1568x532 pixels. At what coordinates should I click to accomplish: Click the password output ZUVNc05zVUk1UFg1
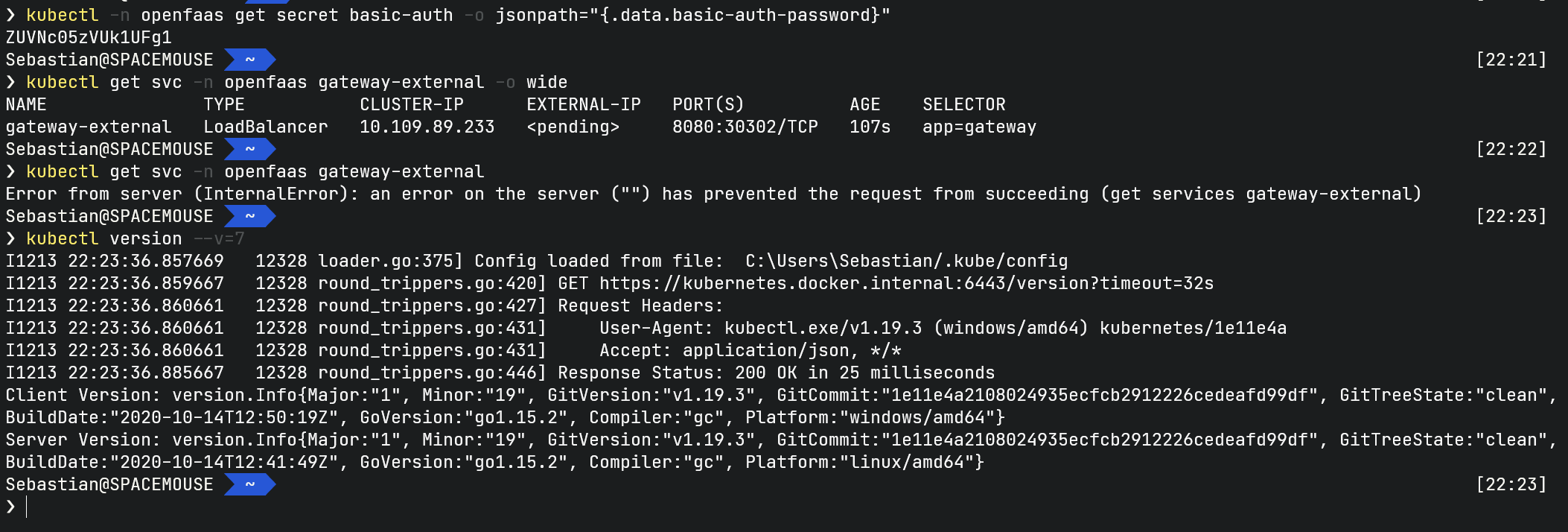[x=89, y=37]
